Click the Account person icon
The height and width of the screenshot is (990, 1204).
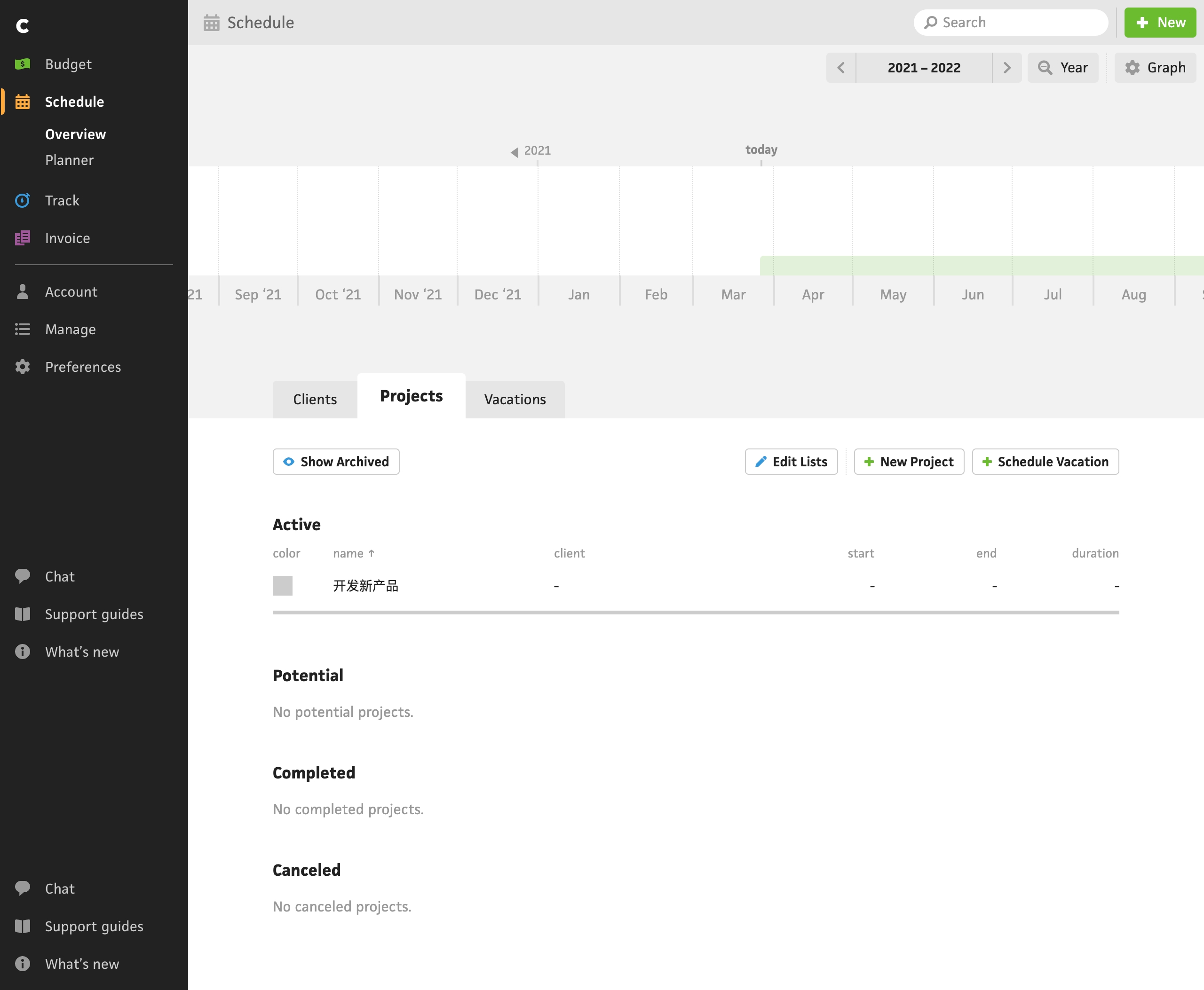[x=22, y=291]
